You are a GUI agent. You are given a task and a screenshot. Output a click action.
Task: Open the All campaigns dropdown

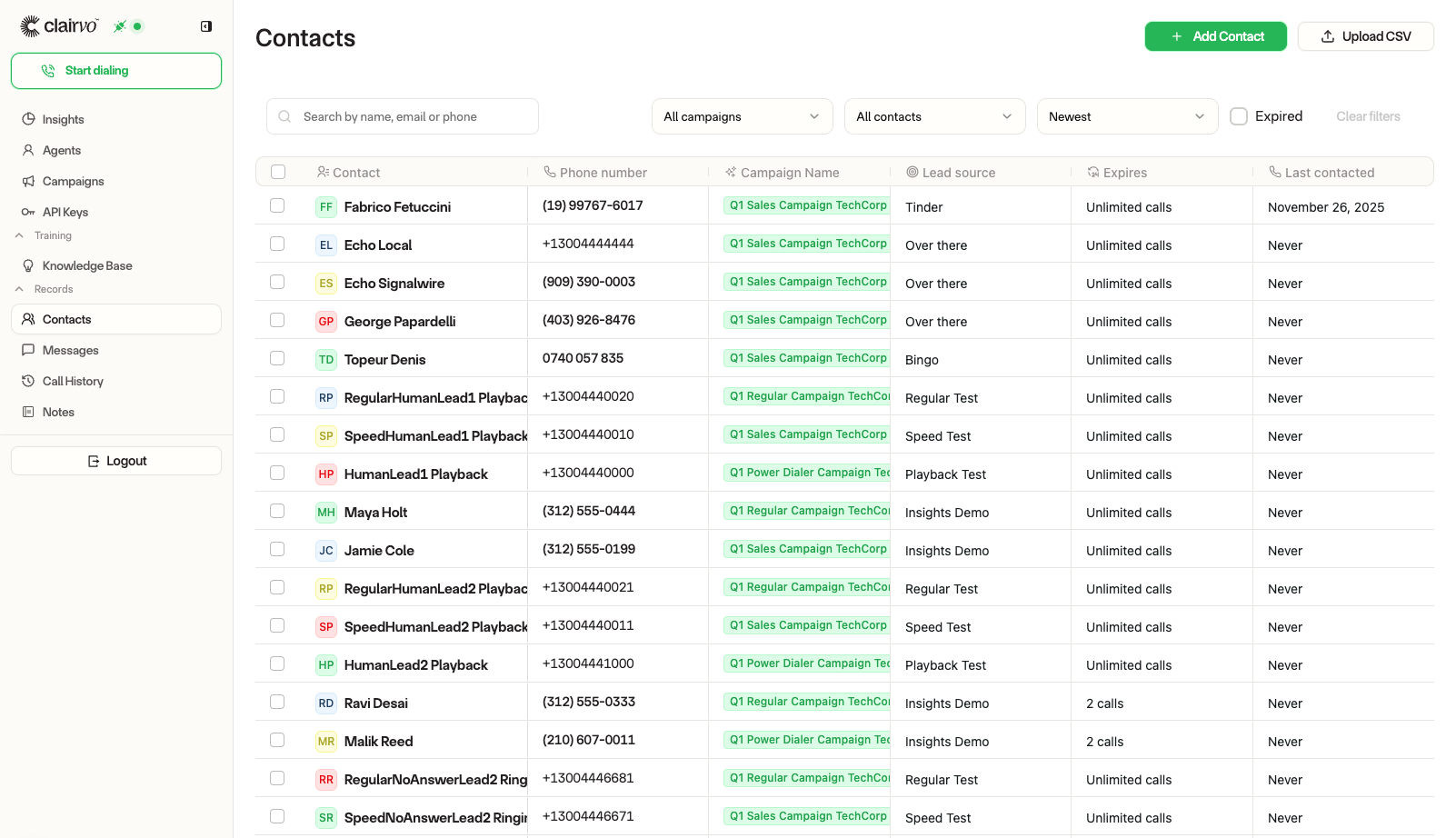coord(742,116)
